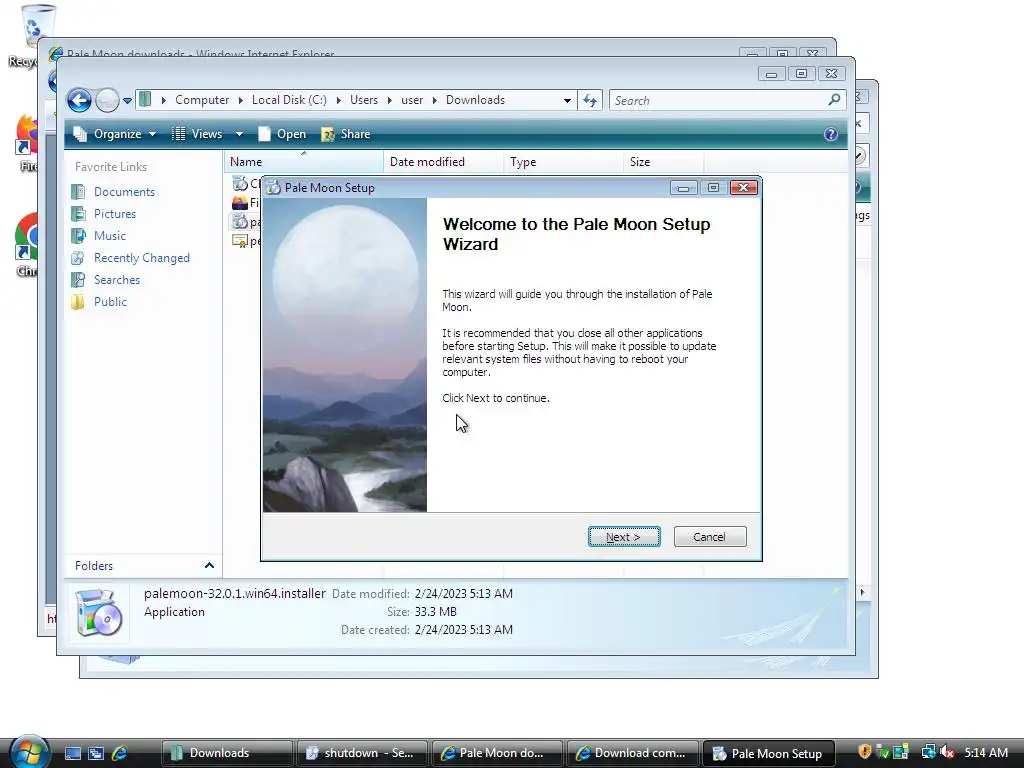Expand the Organize dropdown arrow
1024x768 pixels.
point(152,134)
